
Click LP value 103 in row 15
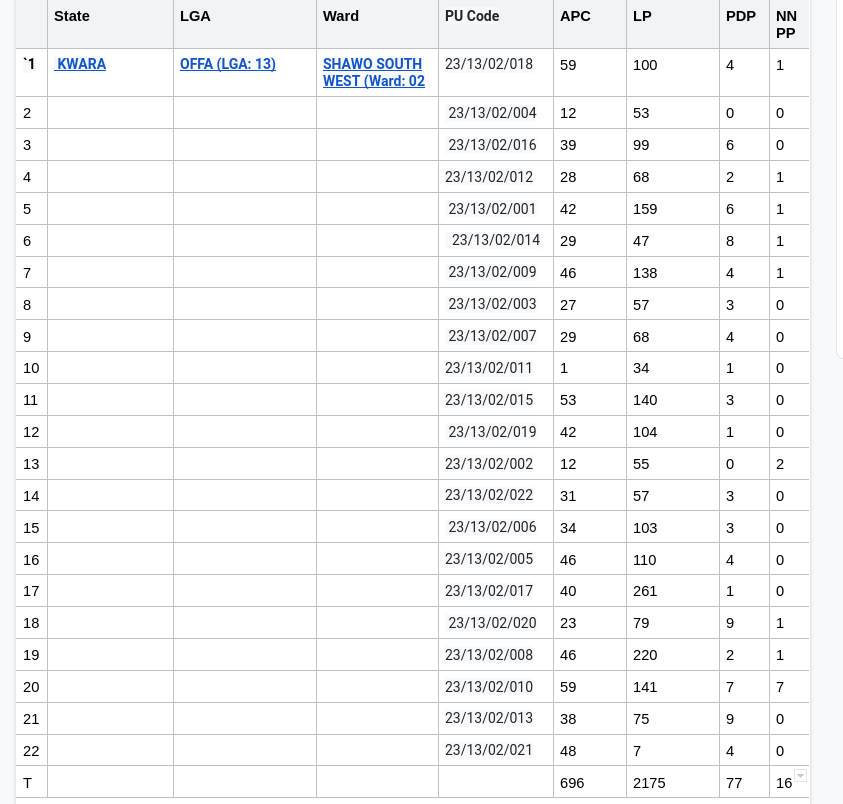645,528
